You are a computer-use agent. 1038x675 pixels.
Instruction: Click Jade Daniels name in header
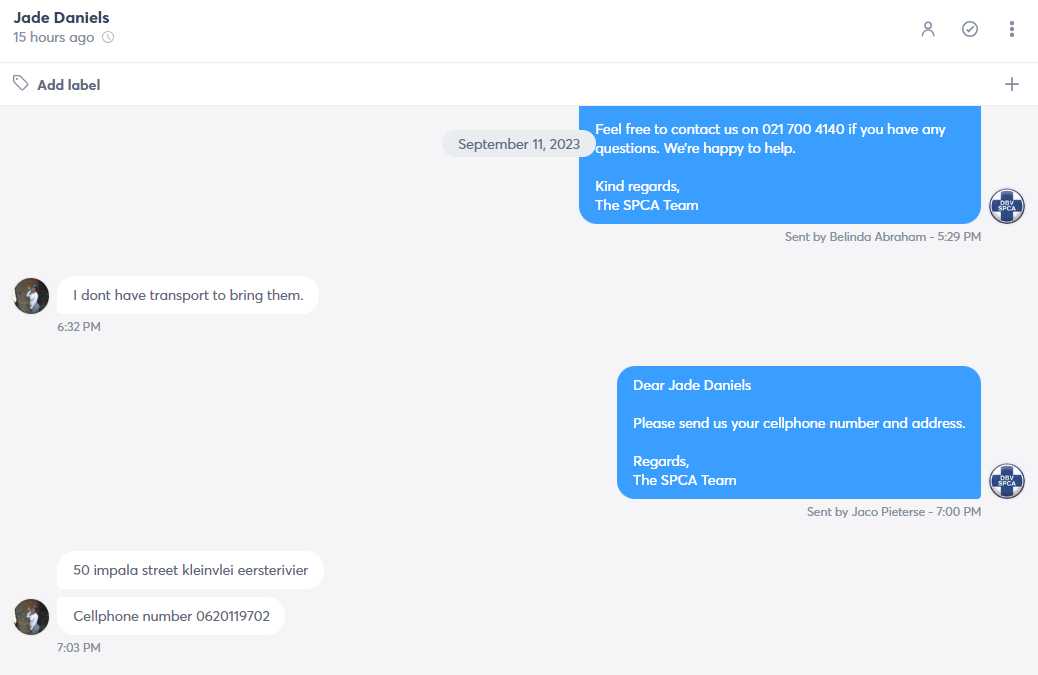pos(62,17)
